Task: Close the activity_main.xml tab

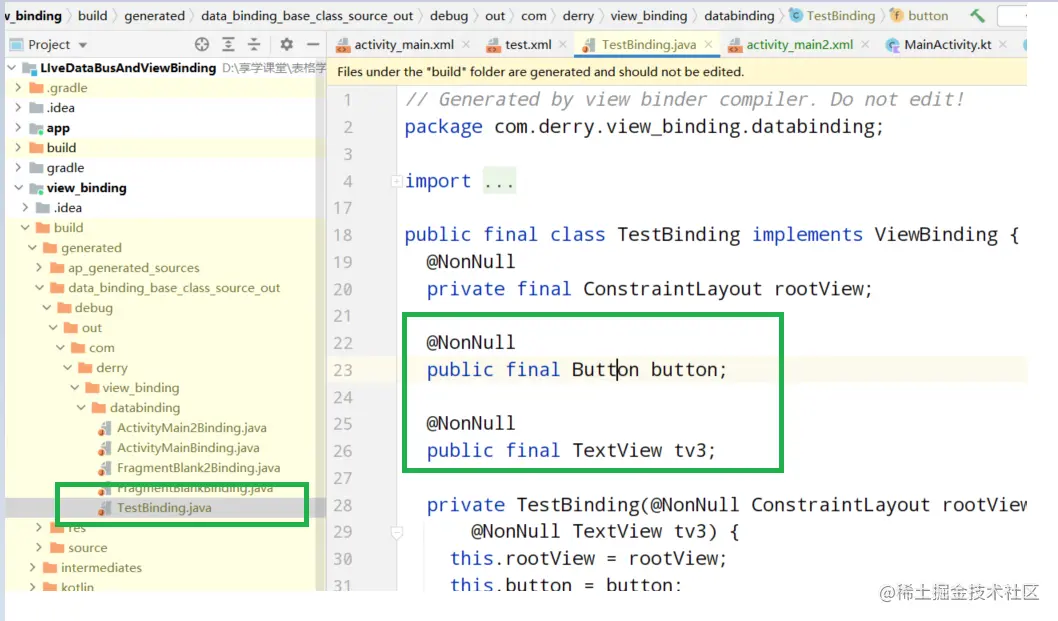Action: (x=466, y=45)
